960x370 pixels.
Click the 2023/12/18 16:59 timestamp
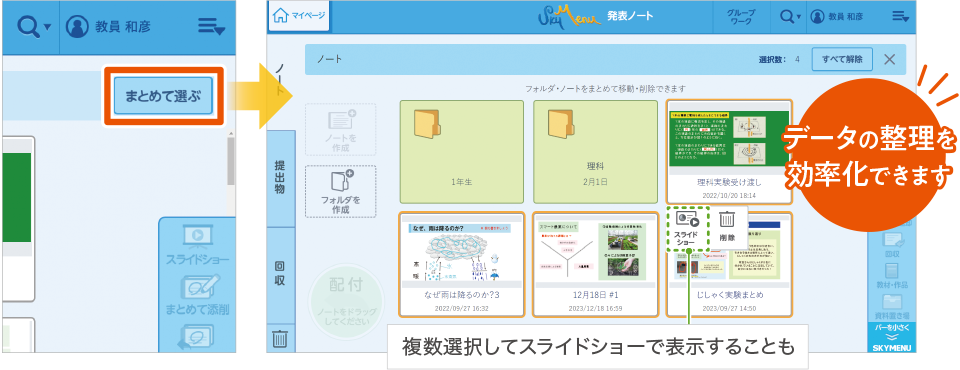point(595,308)
